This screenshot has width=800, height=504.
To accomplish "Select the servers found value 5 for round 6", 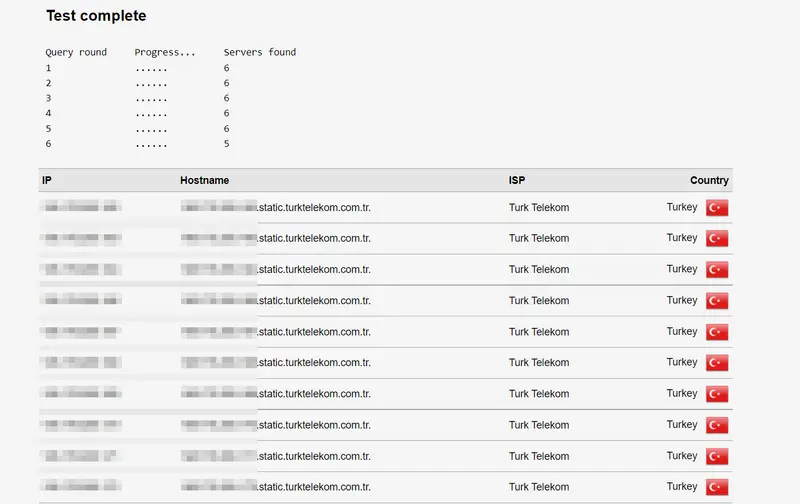I will click(x=227, y=144).
